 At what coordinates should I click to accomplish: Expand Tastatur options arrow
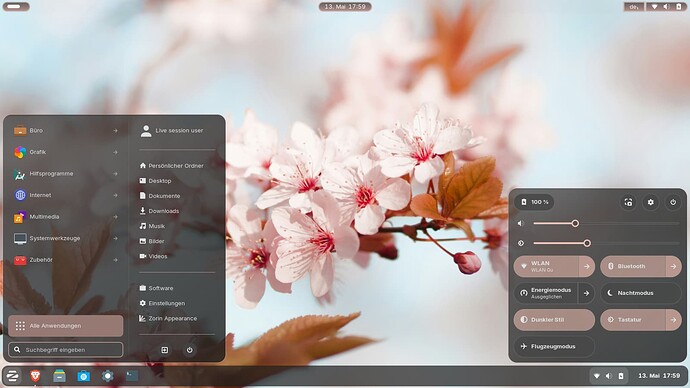tap(673, 320)
